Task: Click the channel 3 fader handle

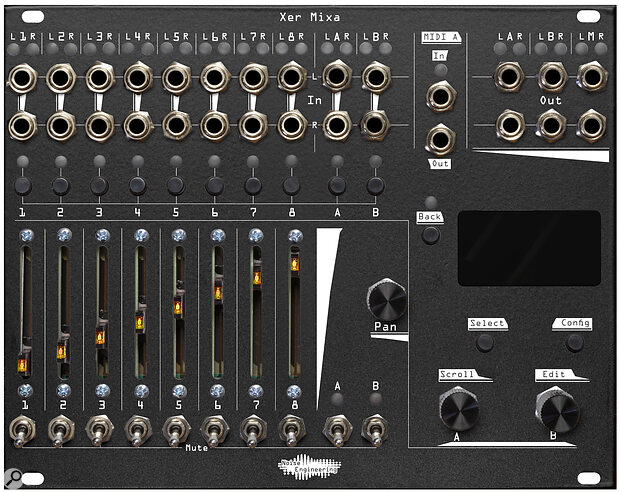Action: click(100, 338)
